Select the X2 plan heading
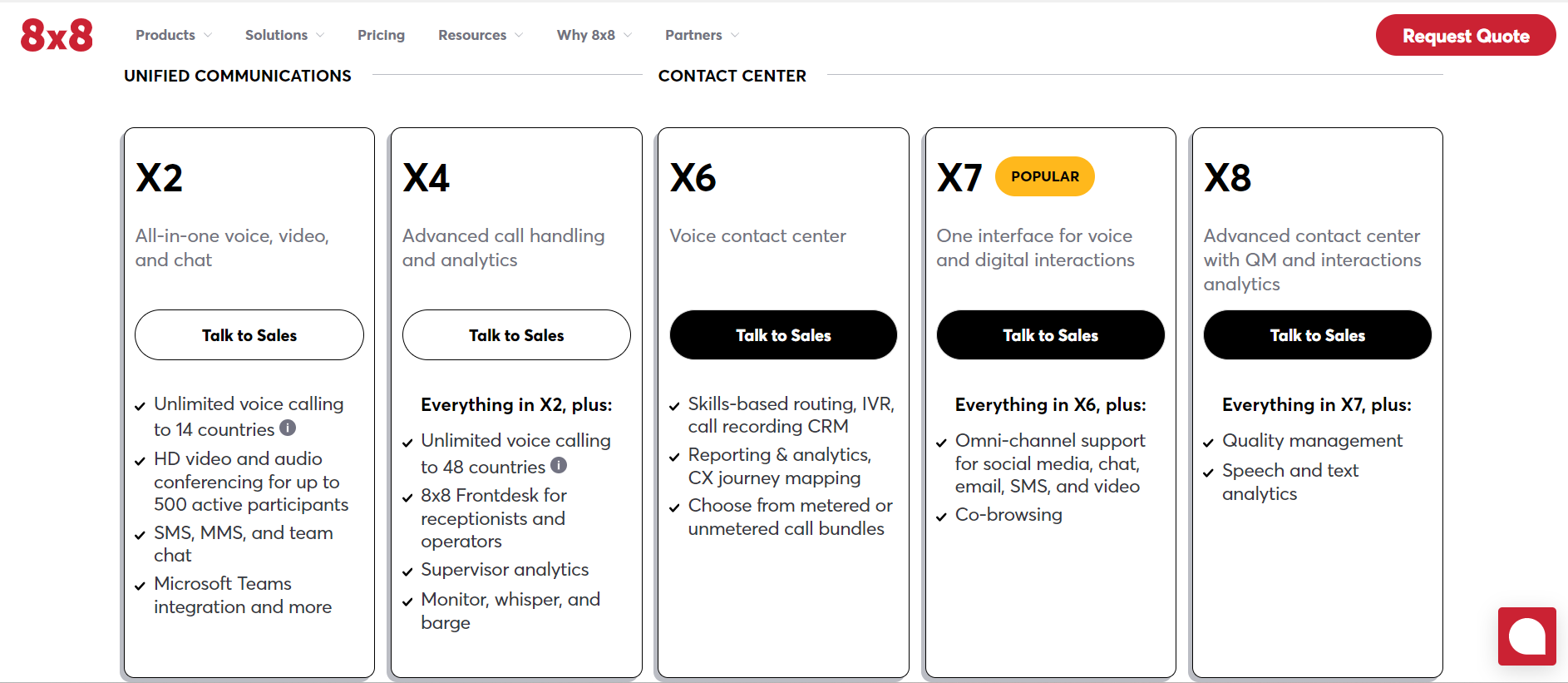This screenshot has height=683, width=1568. (160, 178)
